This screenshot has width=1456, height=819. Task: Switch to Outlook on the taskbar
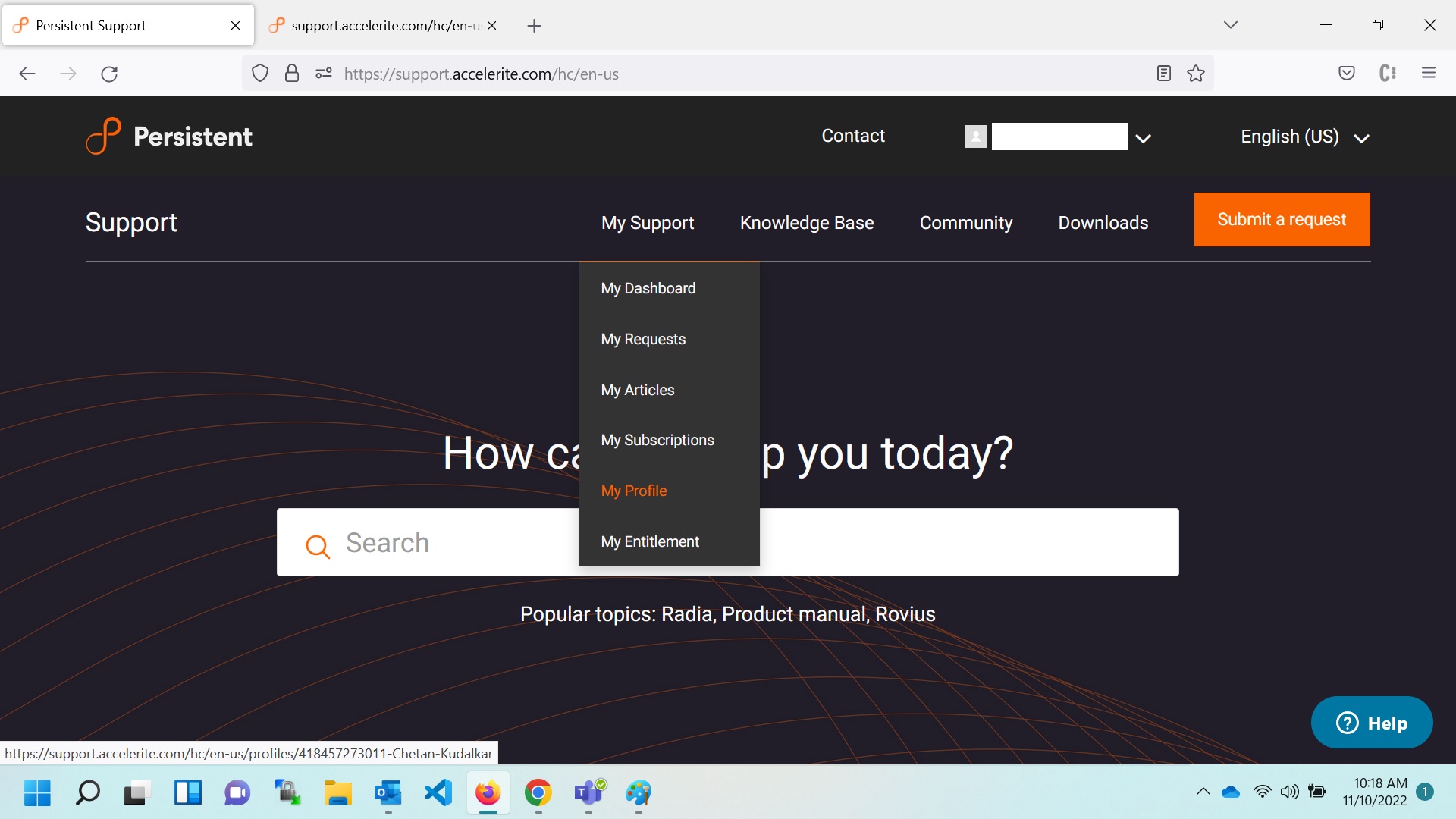(x=388, y=792)
